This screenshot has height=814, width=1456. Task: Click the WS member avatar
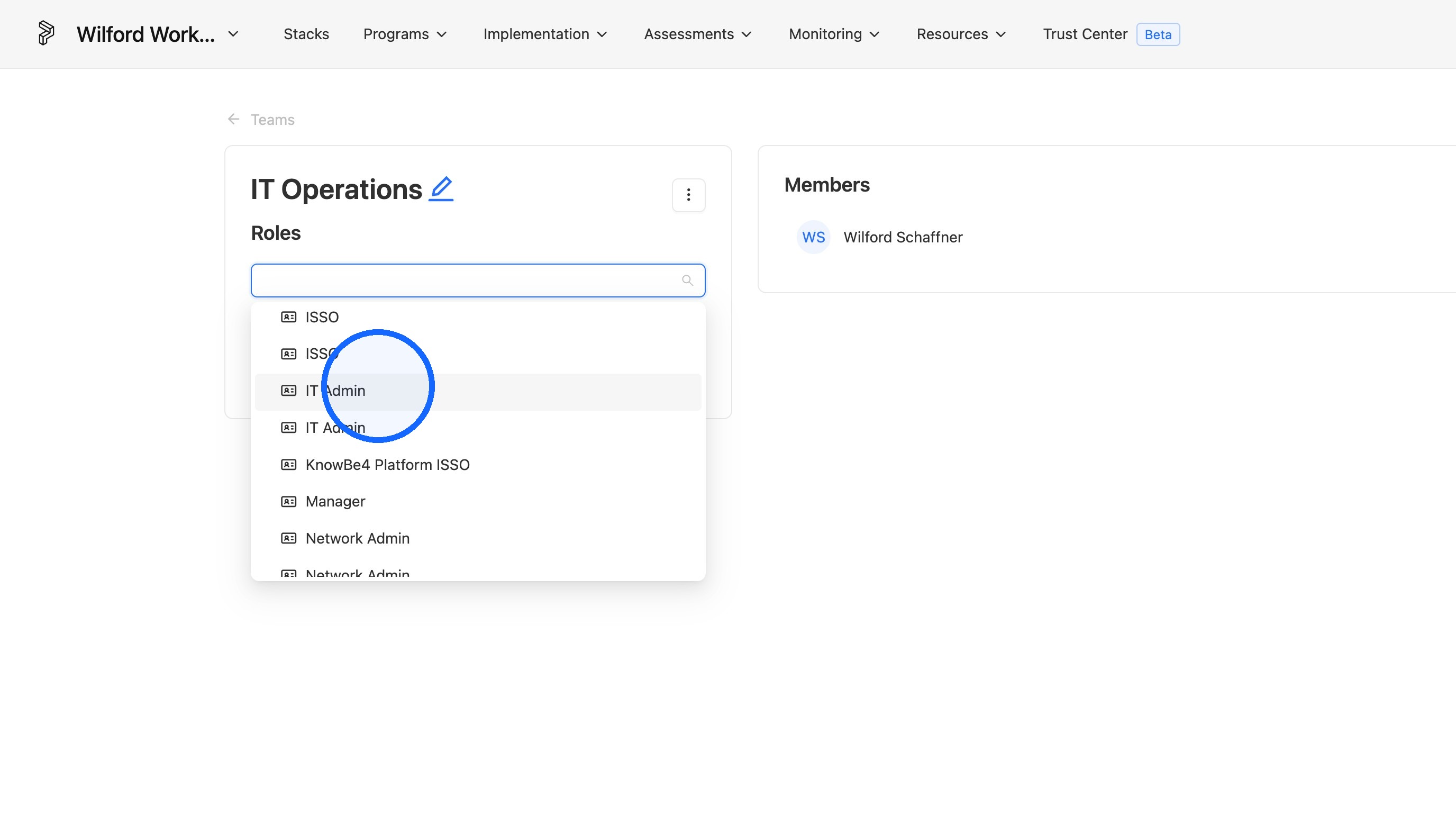[813, 238]
